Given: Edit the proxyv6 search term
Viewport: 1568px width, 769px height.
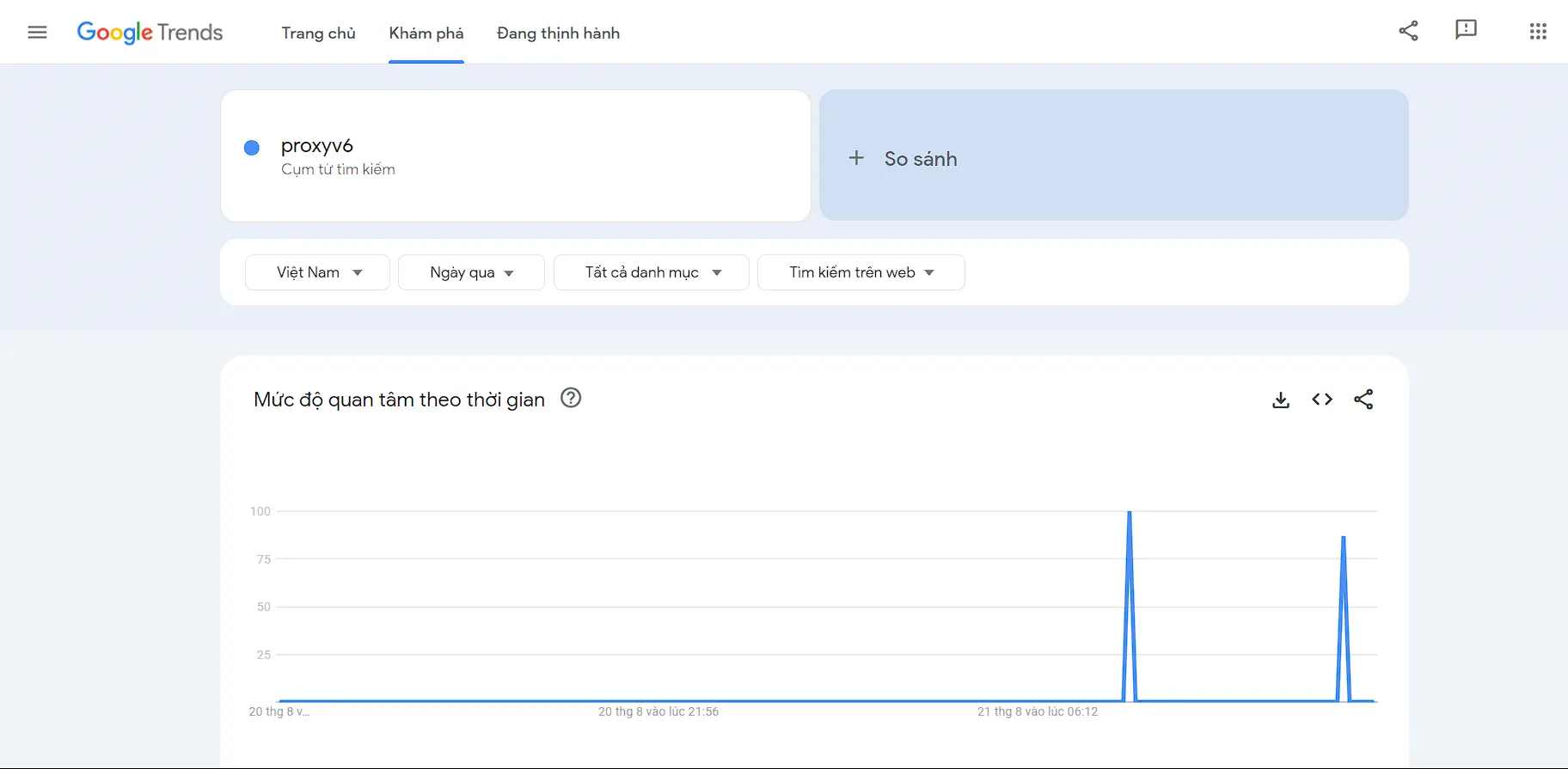Looking at the screenshot, I should coord(516,156).
